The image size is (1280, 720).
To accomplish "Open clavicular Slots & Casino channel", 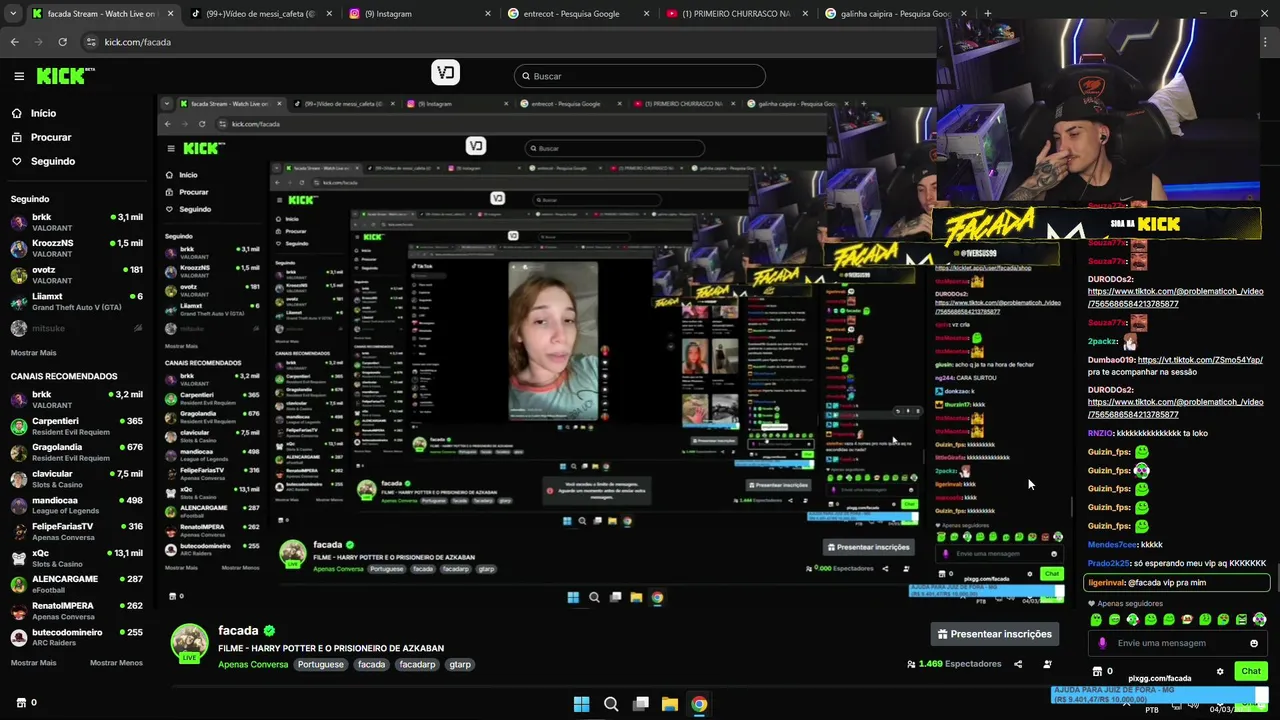I will click(x=77, y=479).
